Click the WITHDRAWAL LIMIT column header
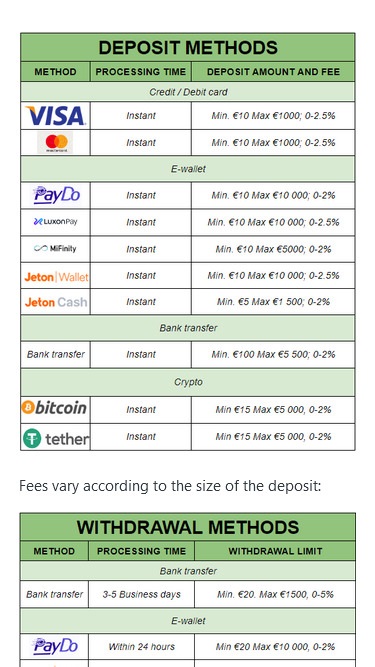This screenshot has width=375, height=667. coord(275,551)
